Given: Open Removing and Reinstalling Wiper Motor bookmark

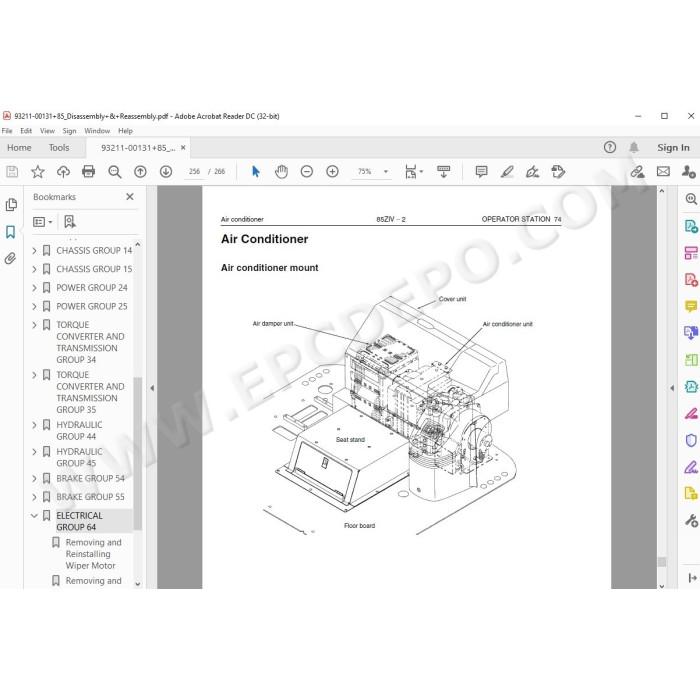Looking at the screenshot, I should point(91,554).
